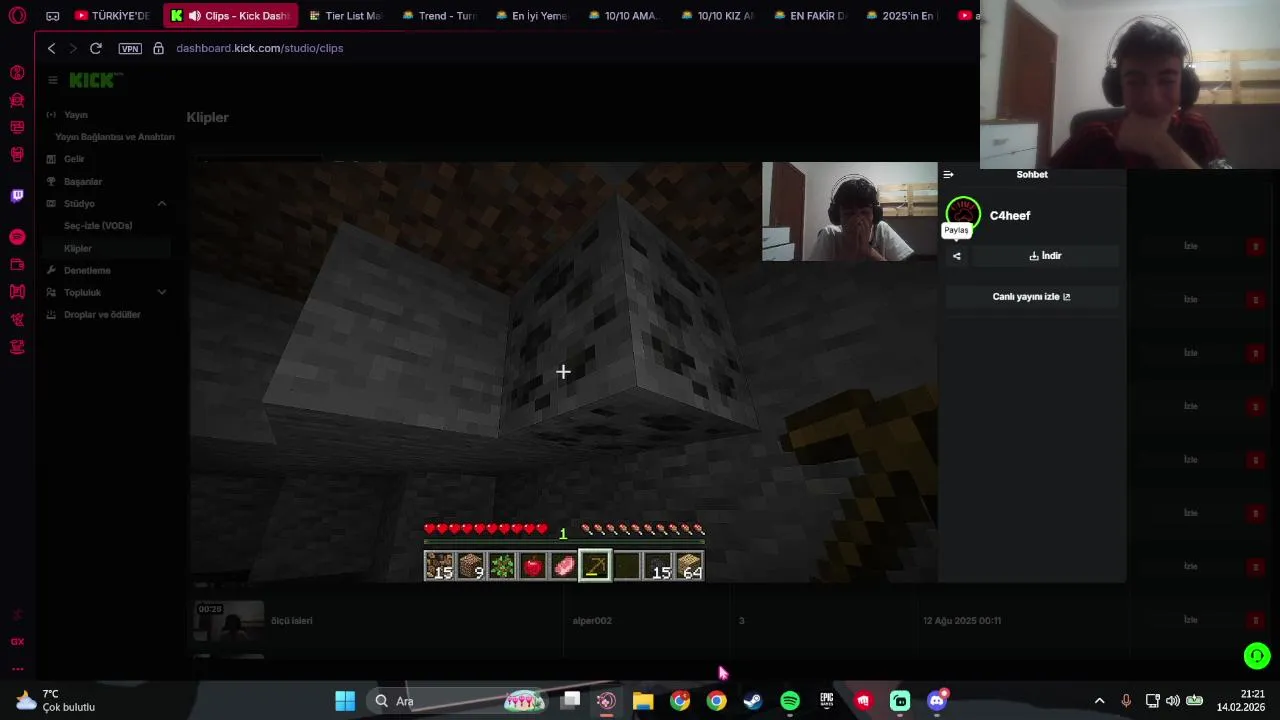Open Yayın in the dashboard menu
Screen dimensions: 1280x720
(76, 115)
